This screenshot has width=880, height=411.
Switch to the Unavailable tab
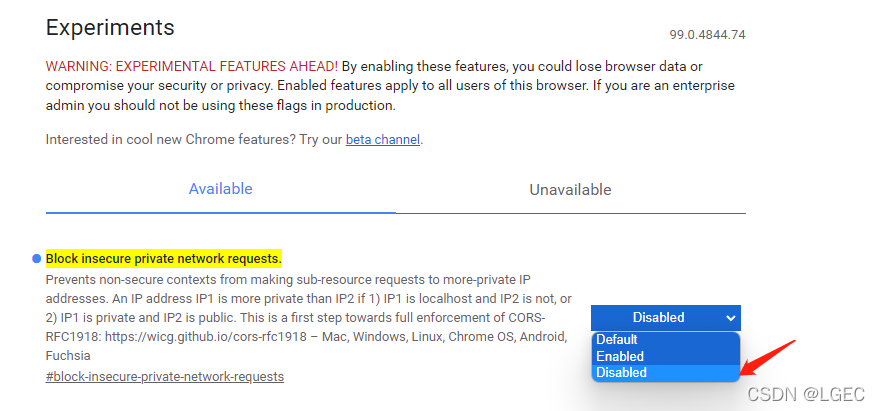point(570,190)
